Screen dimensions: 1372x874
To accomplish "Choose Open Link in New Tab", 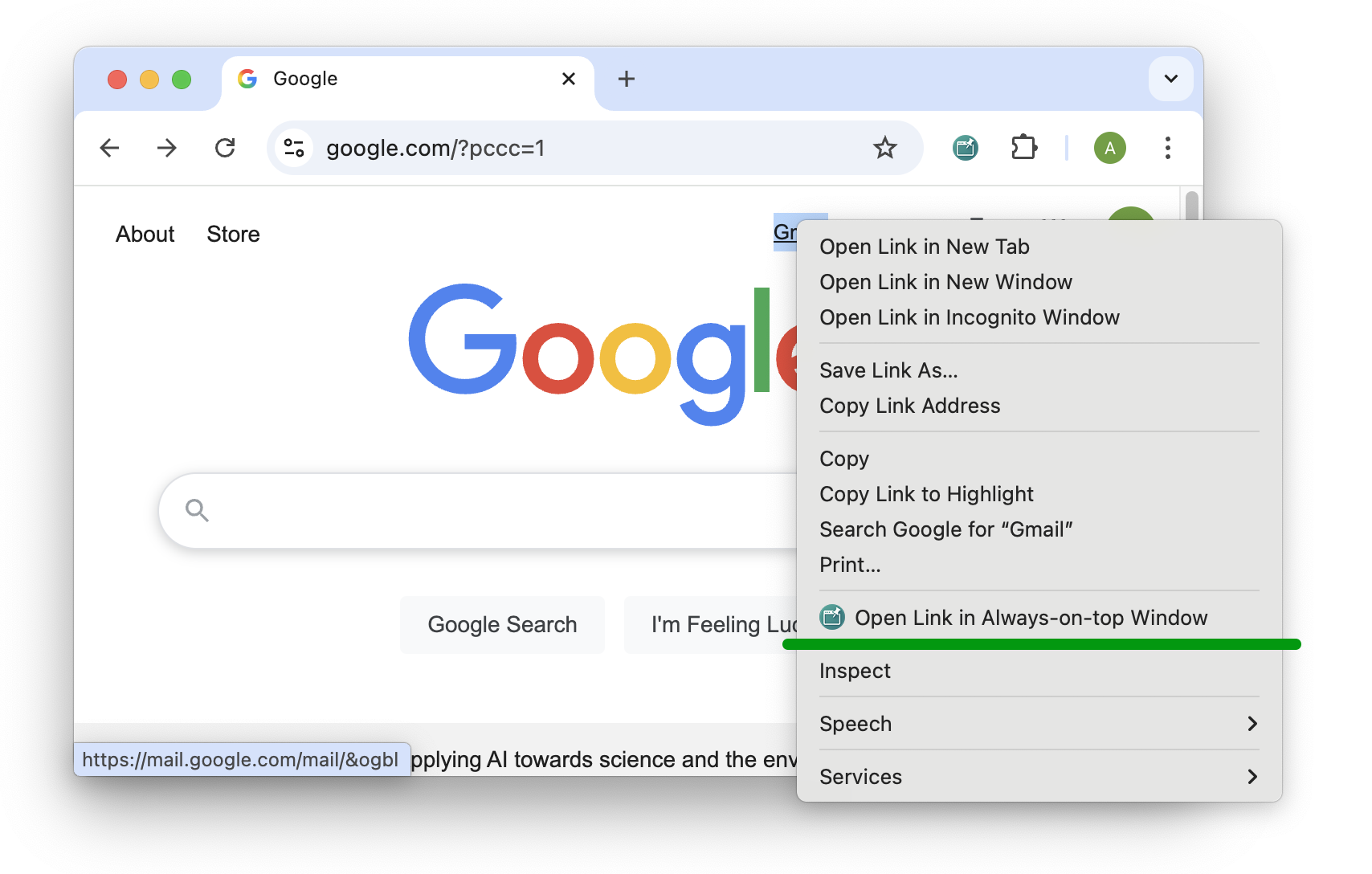I will pos(924,247).
